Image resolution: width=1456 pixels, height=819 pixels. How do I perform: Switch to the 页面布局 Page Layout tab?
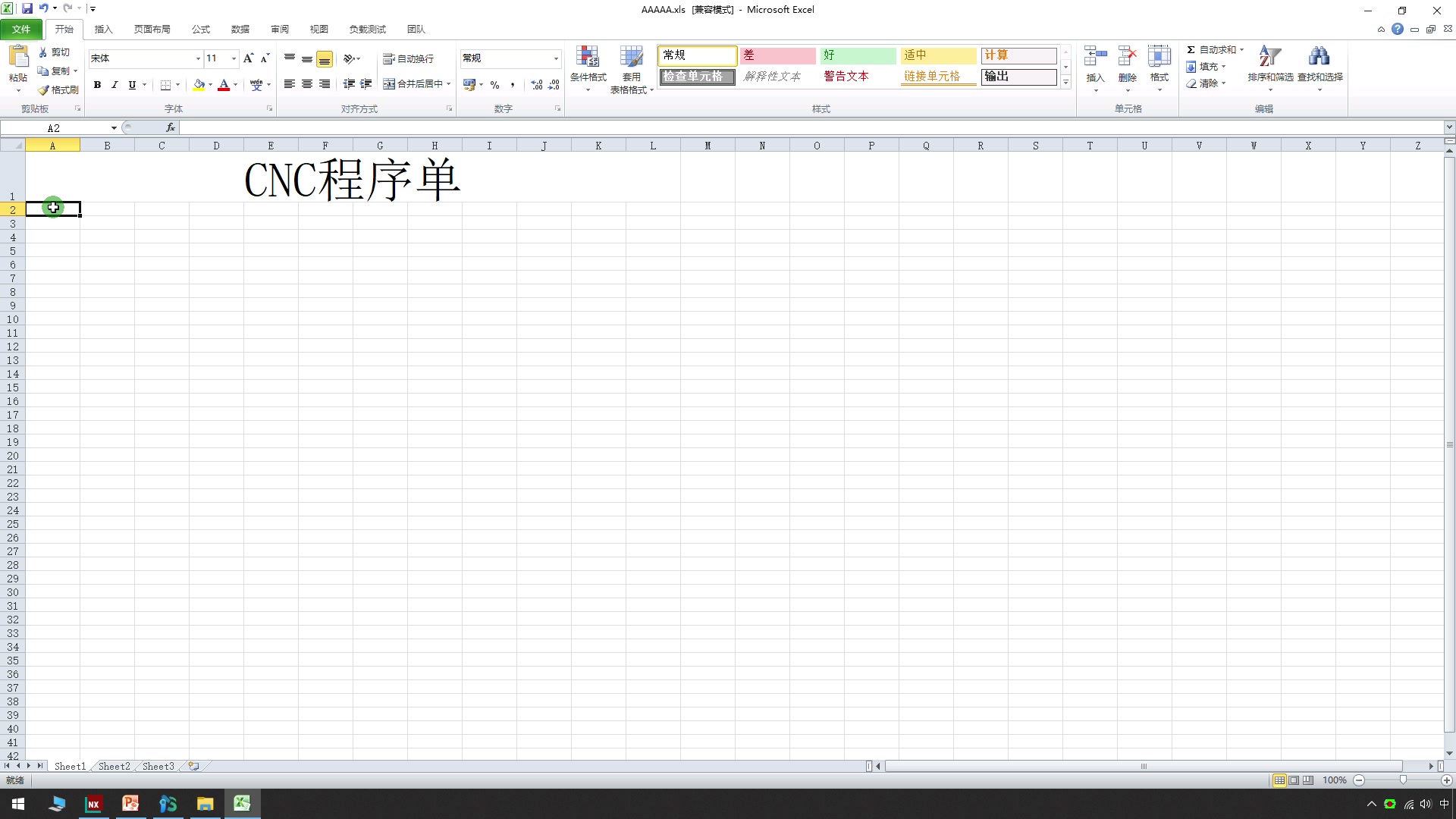tap(152, 30)
